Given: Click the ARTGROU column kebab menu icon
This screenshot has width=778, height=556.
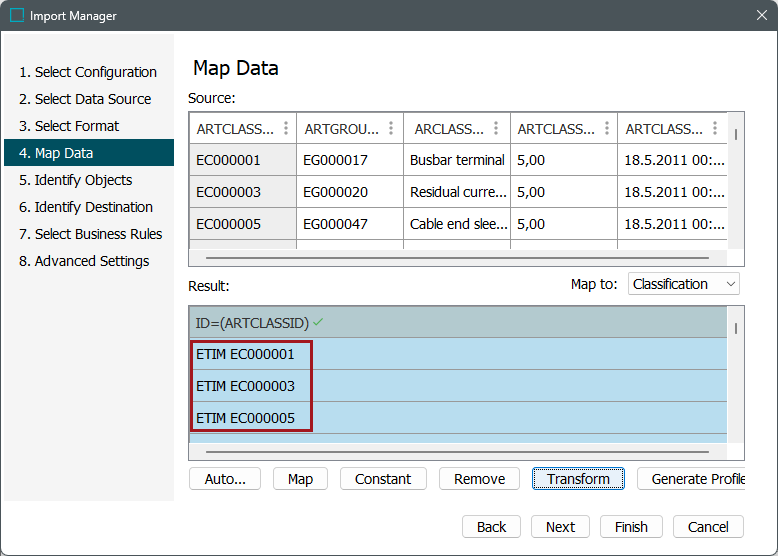Looking at the screenshot, I should pos(391,129).
